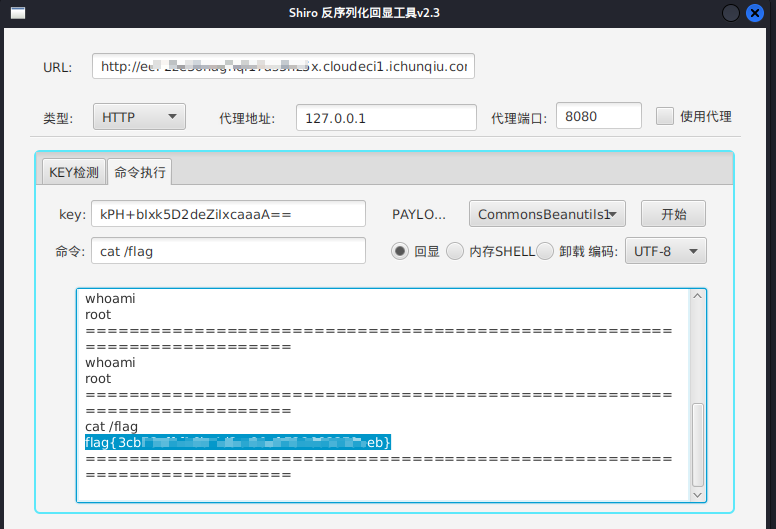Open the CommonsBeanutils1 payload dropdown
This screenshot has width=776, height=529.
pyautogui.click(x=547, y=214)
